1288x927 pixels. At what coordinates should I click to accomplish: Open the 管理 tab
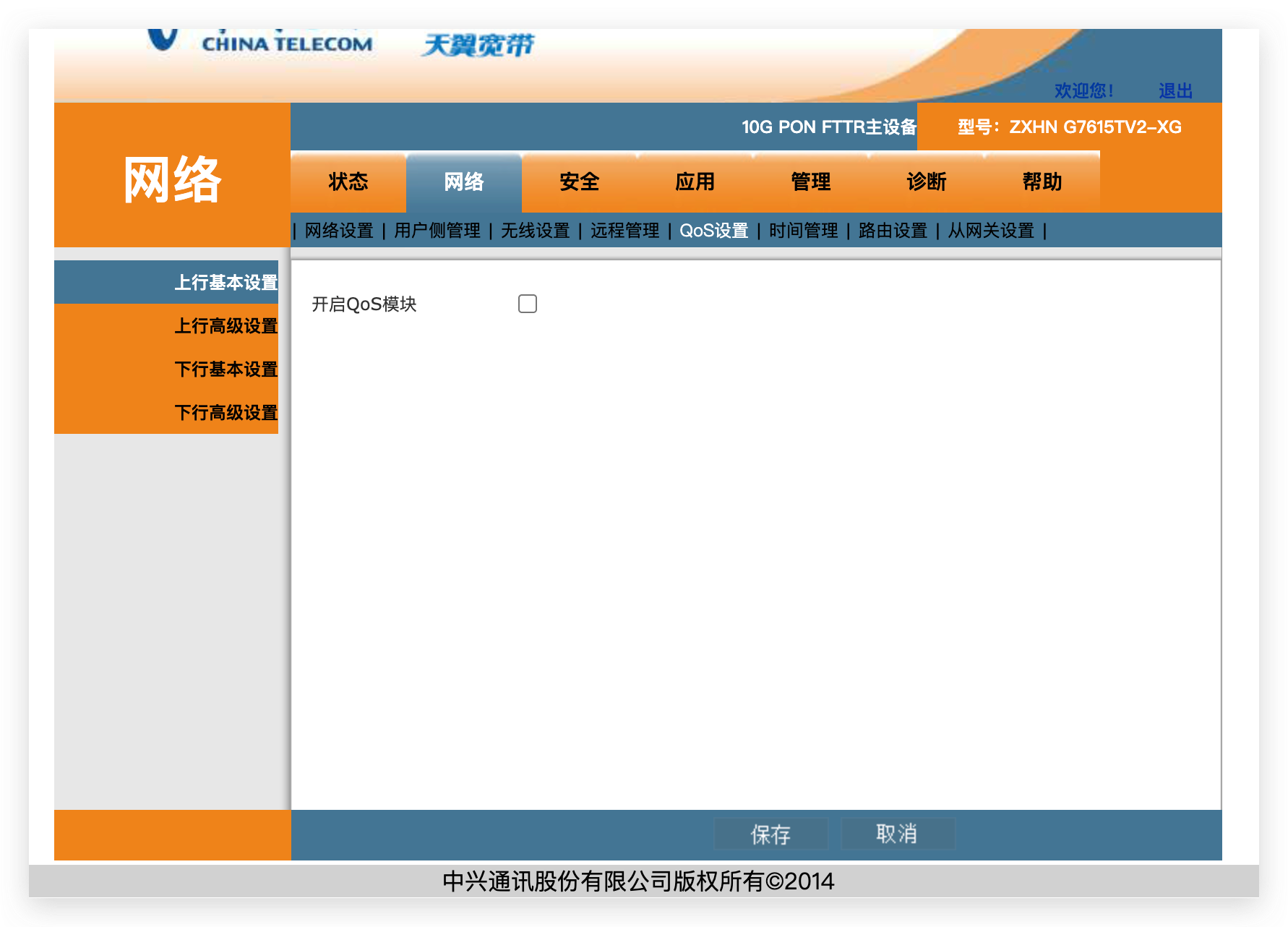810,182
